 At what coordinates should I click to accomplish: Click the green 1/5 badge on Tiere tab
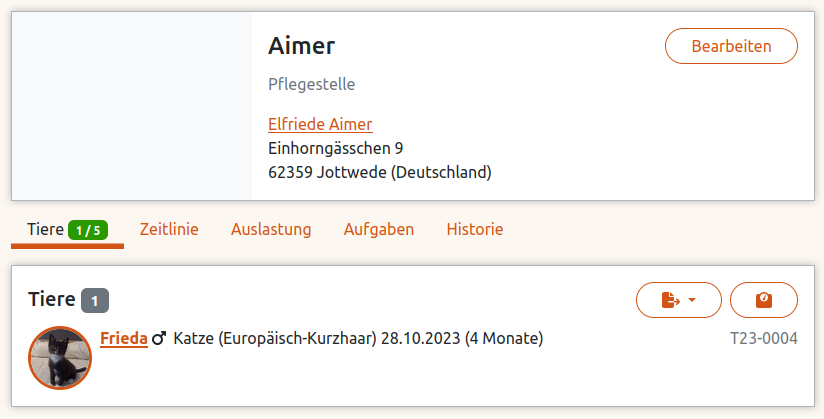tap(89, 230)
